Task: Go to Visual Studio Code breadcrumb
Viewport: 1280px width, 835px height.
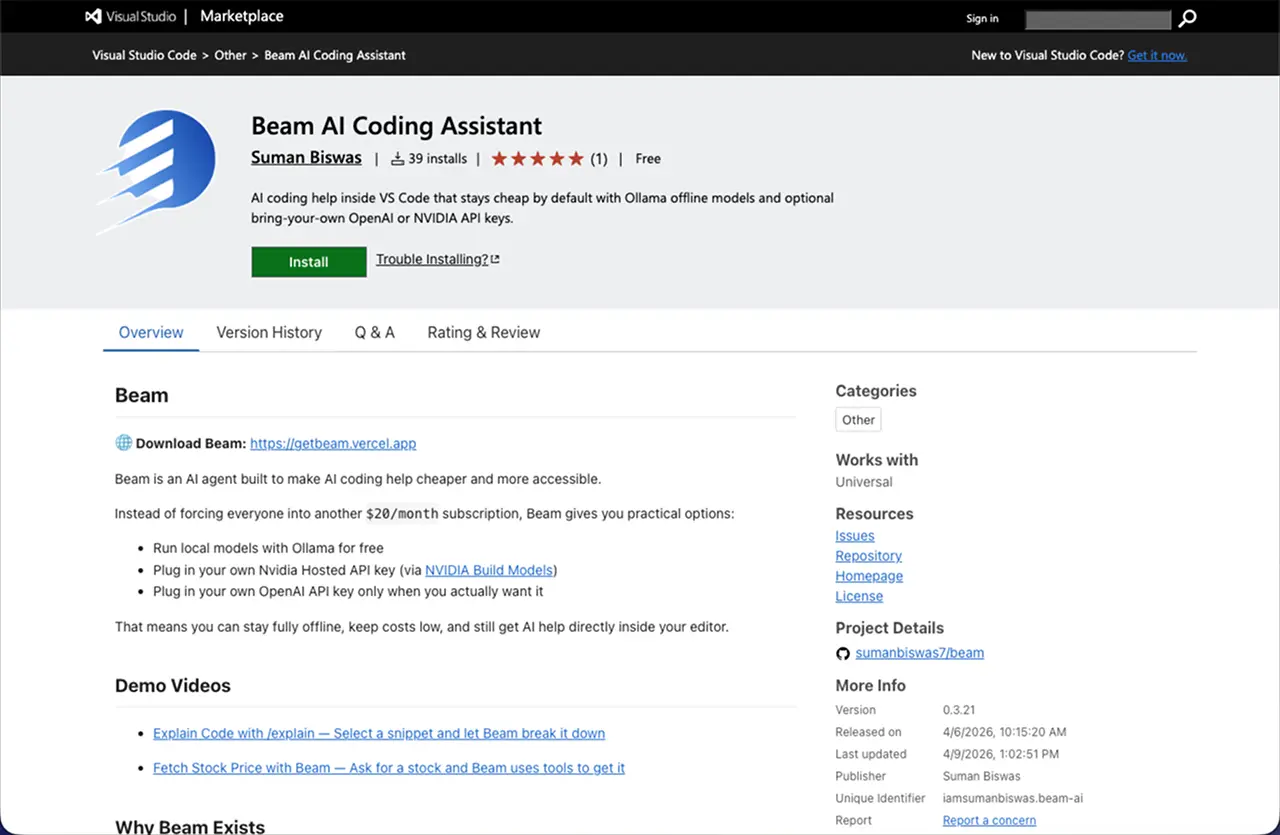Action: click(145, 56)
